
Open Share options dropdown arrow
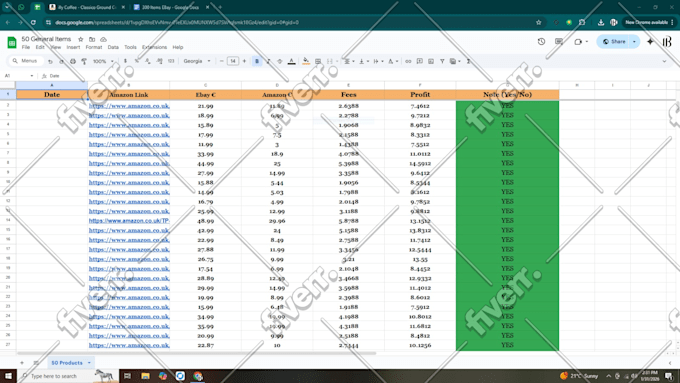pos(634,42)
